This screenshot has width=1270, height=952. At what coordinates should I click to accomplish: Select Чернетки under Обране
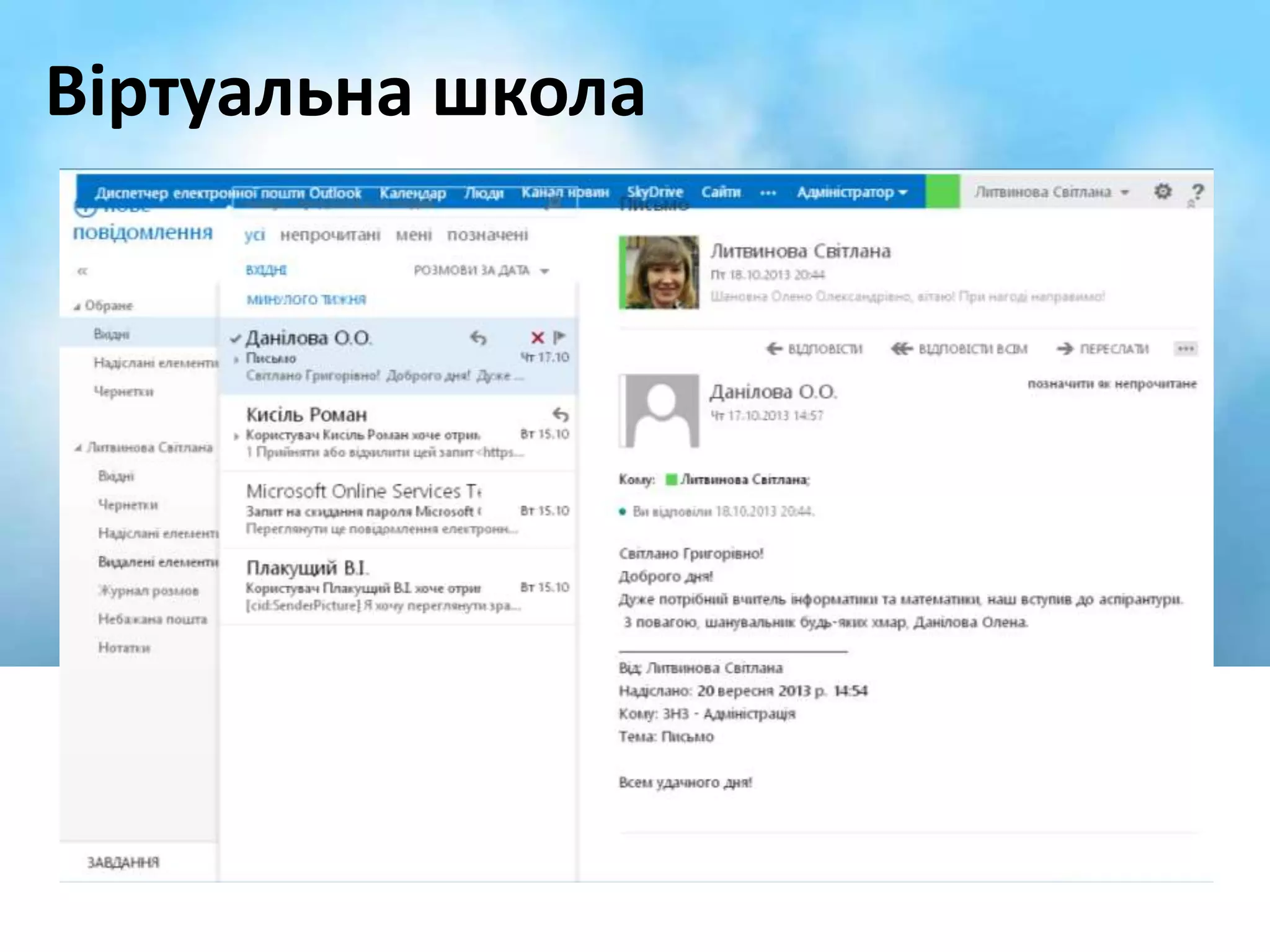click(x=123, y=392)
